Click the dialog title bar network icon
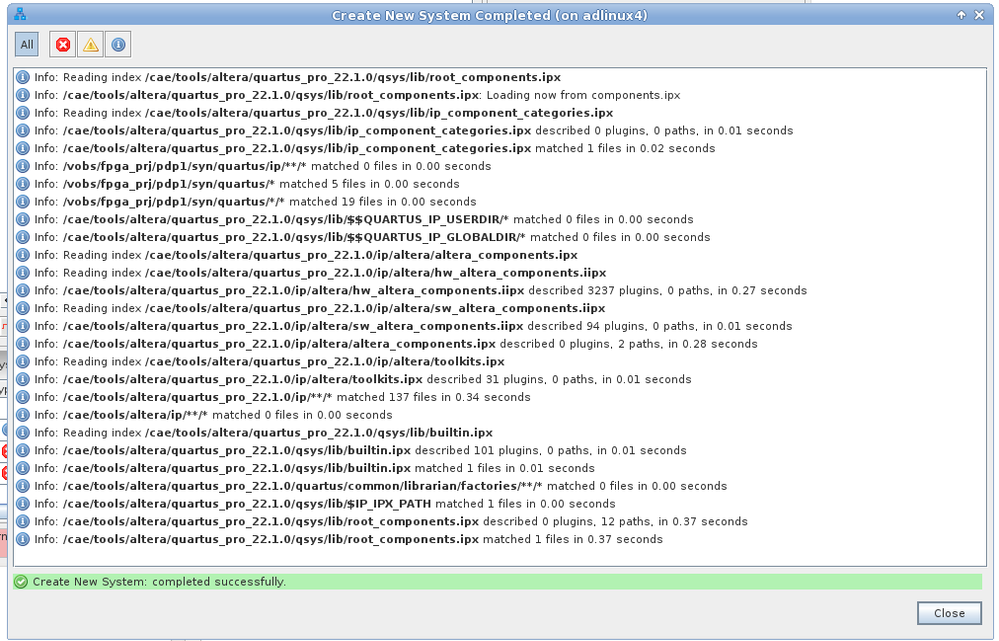The image size is (999, 641). point(20,14)
